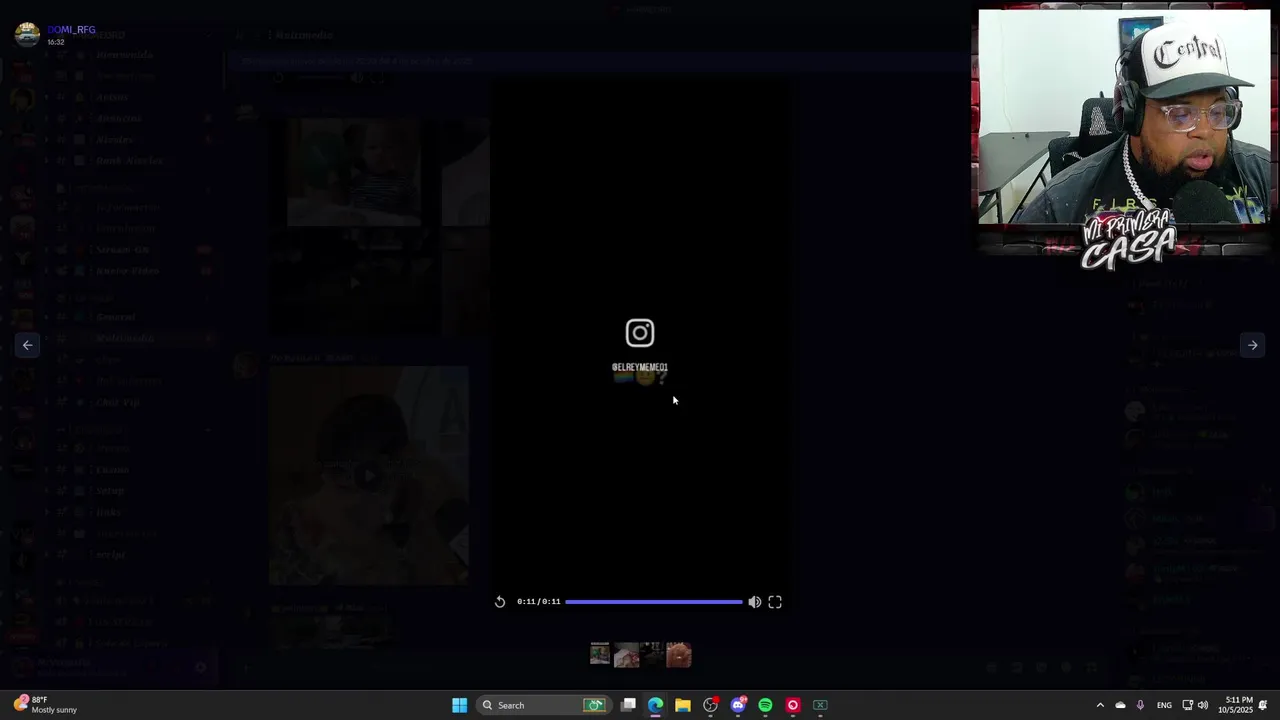This screenshot has height=720, width=1280.
Task: Open Spotify from the taskbar
Action: (765, 705)
